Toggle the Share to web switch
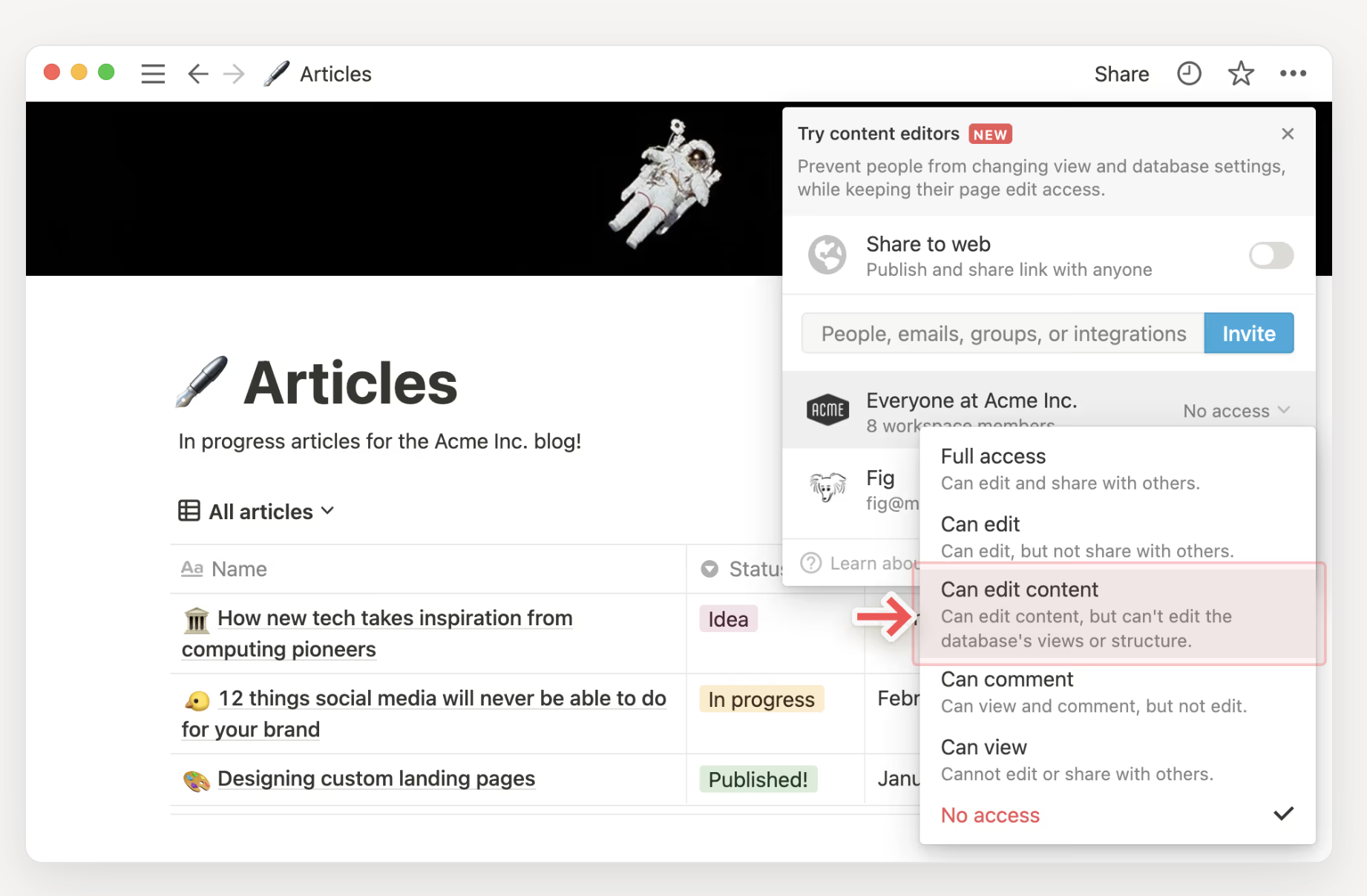The width and height of the screenshot is (1367, 896). coord(1271,256)
